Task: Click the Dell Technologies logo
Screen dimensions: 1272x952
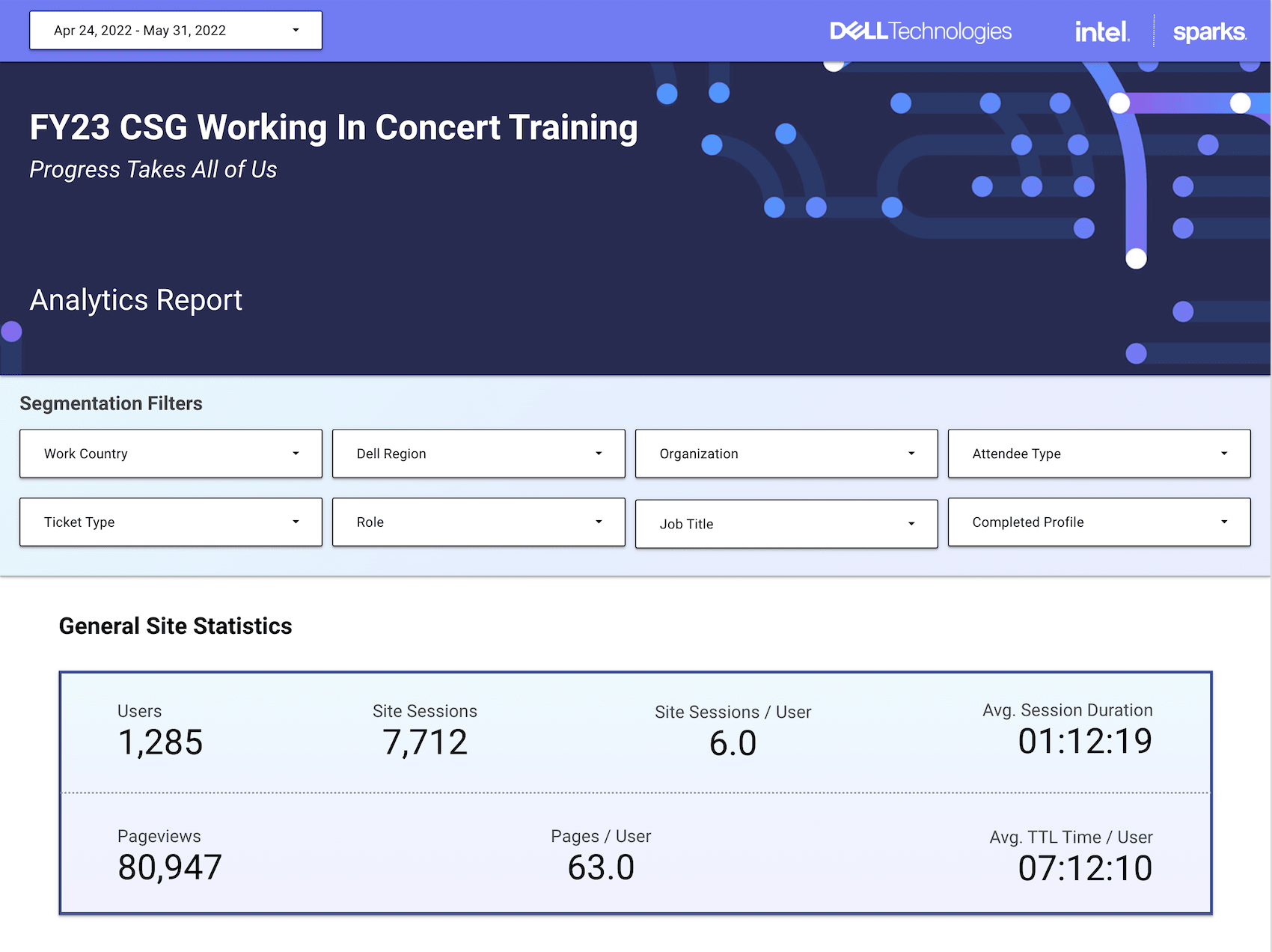Action: click(921, 31)
